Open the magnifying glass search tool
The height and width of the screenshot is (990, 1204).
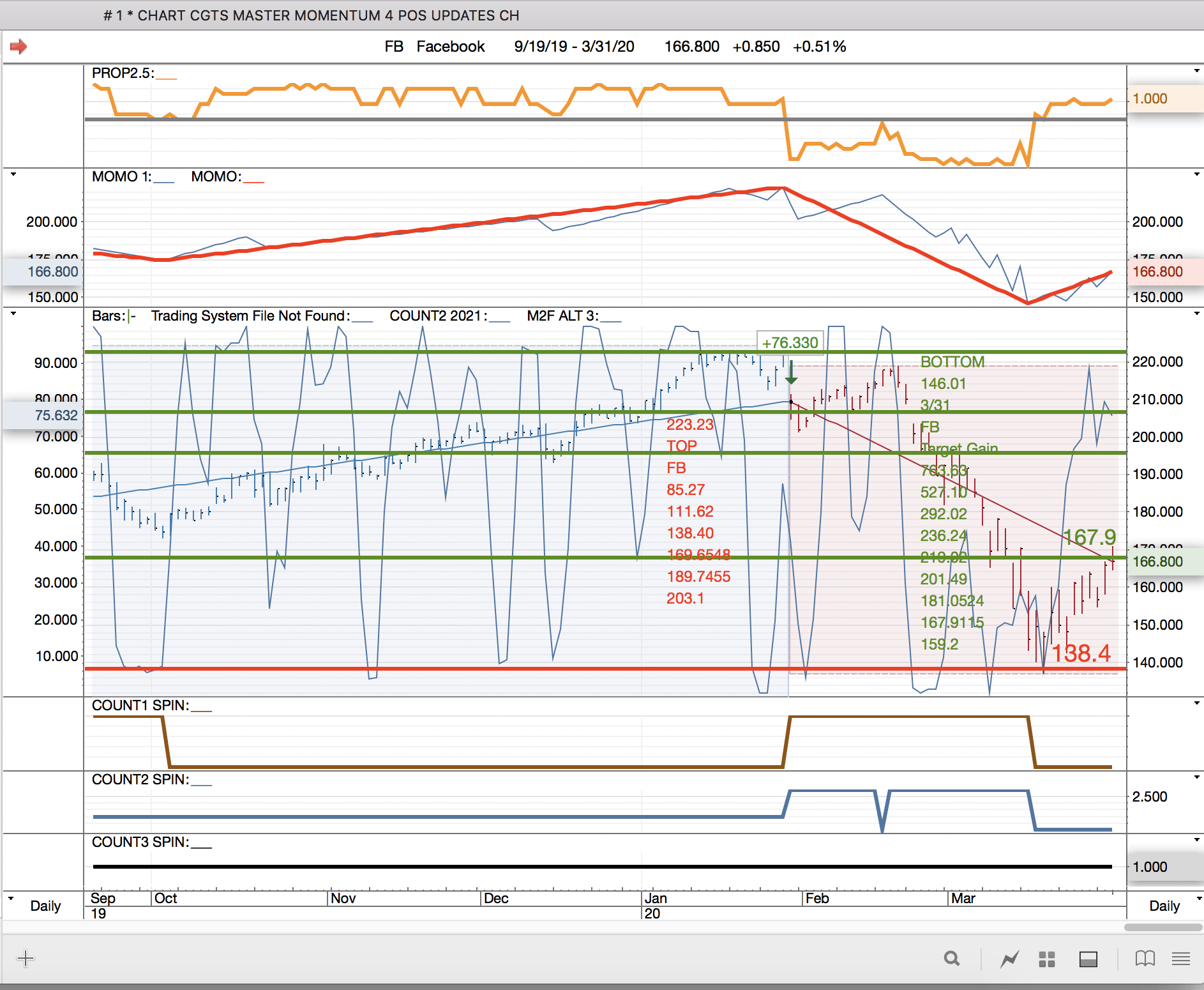point(951,959)
